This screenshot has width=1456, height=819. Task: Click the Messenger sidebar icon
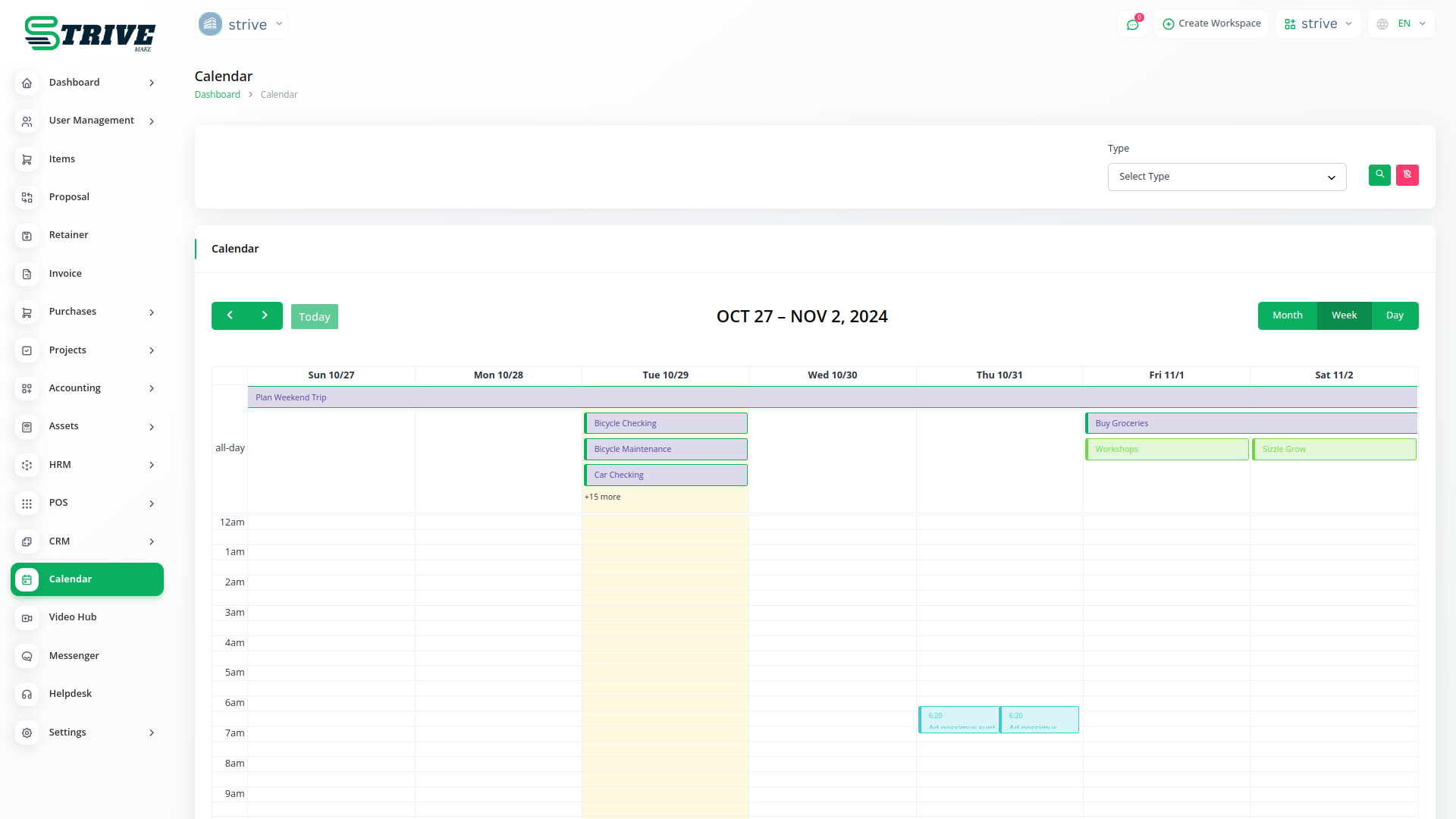[27, 656]
